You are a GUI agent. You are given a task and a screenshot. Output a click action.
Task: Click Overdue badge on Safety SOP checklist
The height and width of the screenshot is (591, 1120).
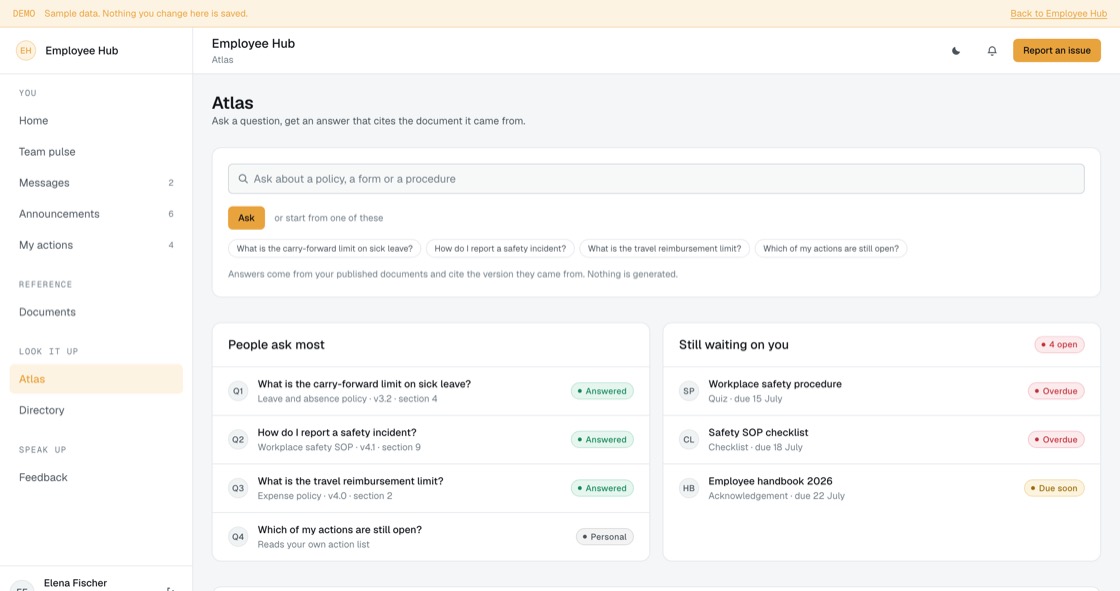[x=1056, y=439]
